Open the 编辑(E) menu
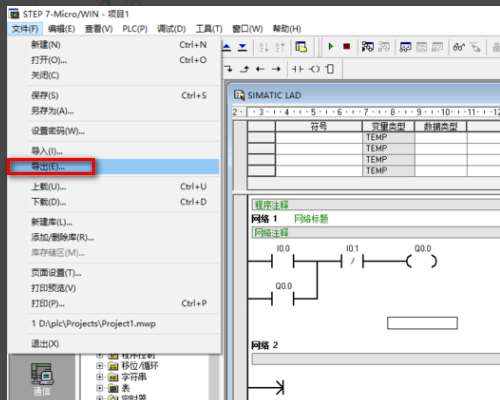Viewport: 500px width, 400px height. tap(61, 29)
